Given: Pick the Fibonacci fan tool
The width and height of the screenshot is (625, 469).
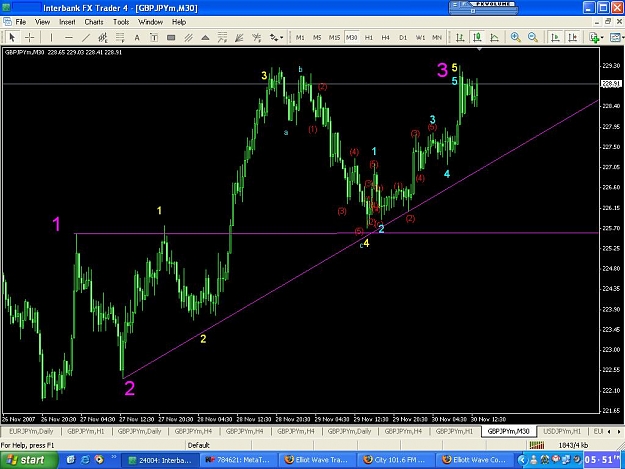Looking at the screenshot, I should [x=239, y=37].
